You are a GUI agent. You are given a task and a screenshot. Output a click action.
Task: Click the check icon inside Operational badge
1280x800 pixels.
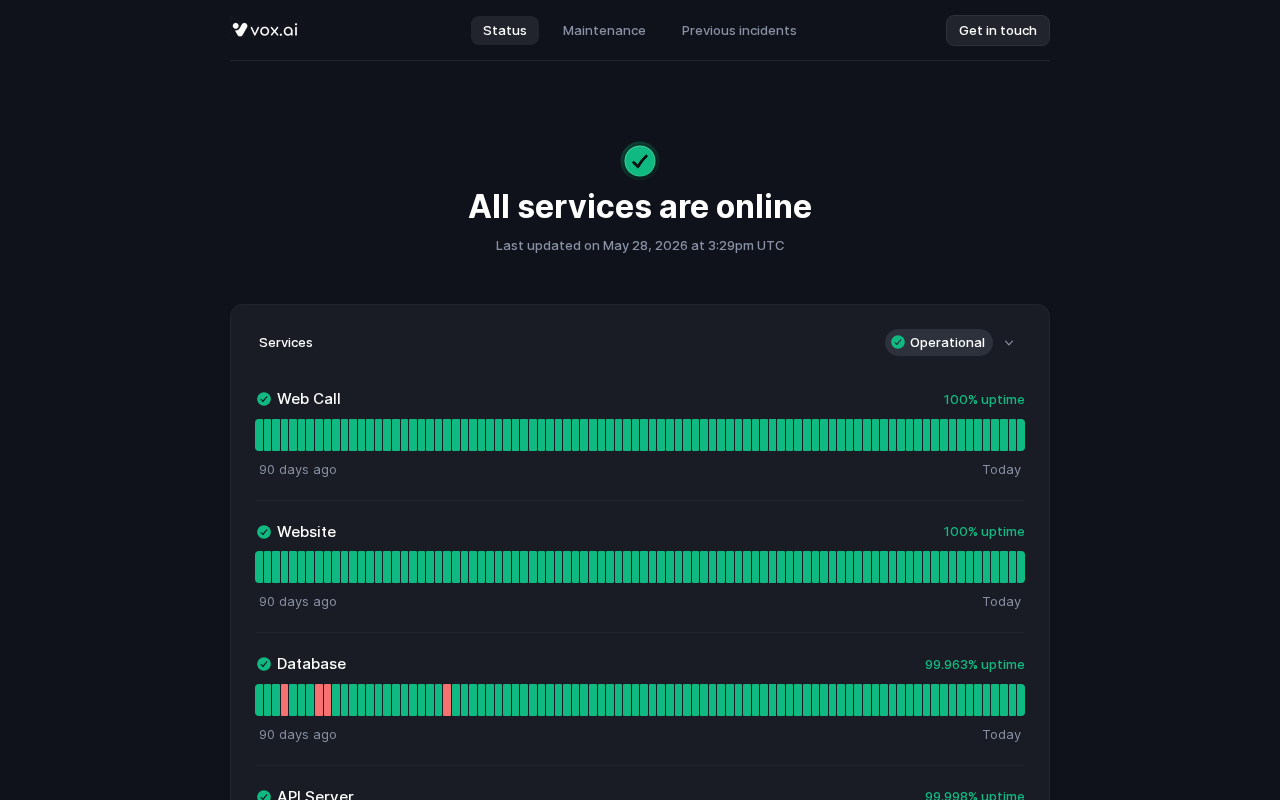[898, 342]
